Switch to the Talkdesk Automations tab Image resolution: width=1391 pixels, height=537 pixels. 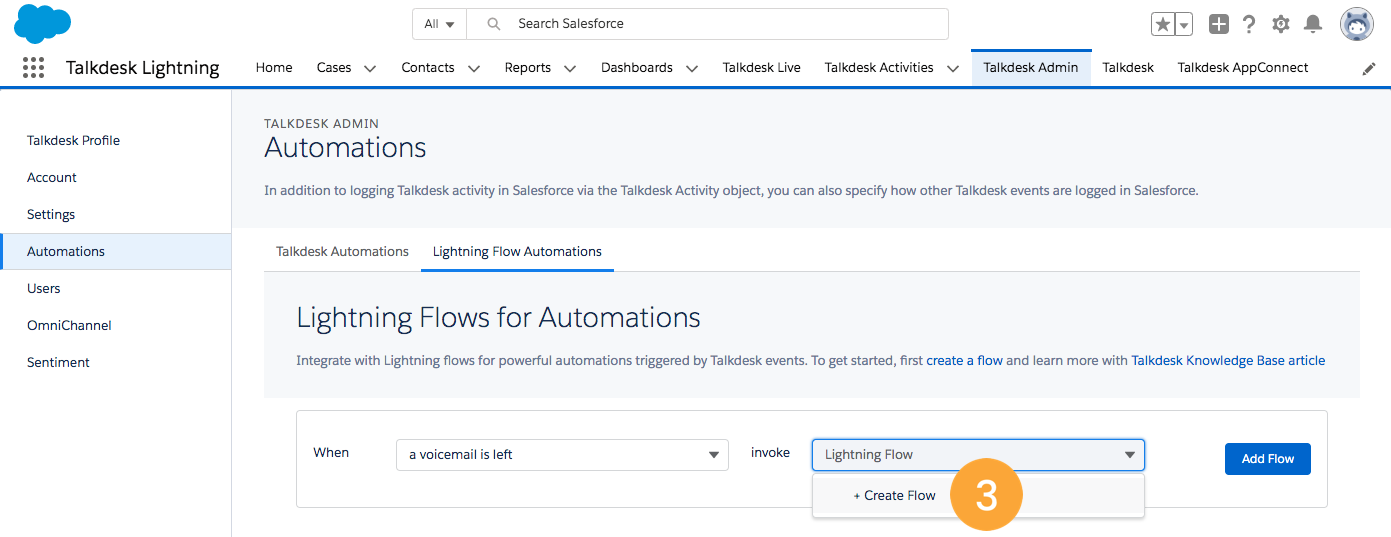(342, 251)
